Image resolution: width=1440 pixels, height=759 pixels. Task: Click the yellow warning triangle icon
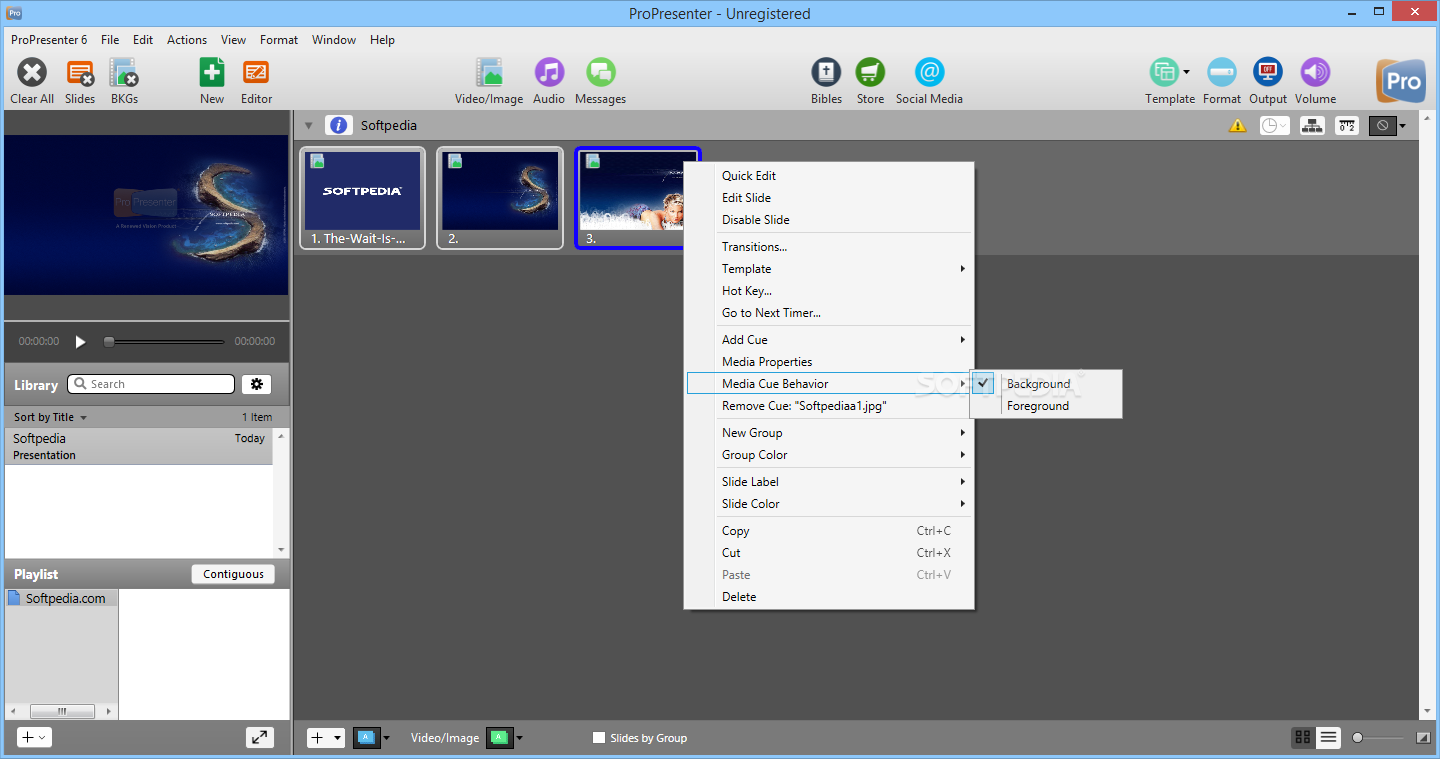coord(1237,126)
